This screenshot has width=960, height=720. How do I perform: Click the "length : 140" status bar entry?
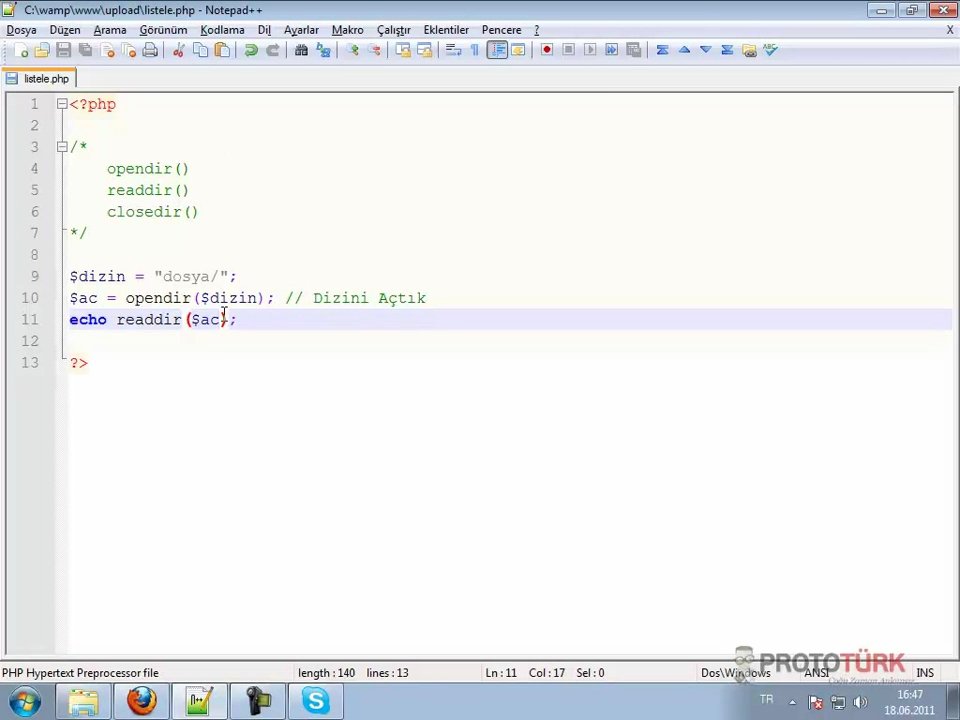click(x=326, y=673)
